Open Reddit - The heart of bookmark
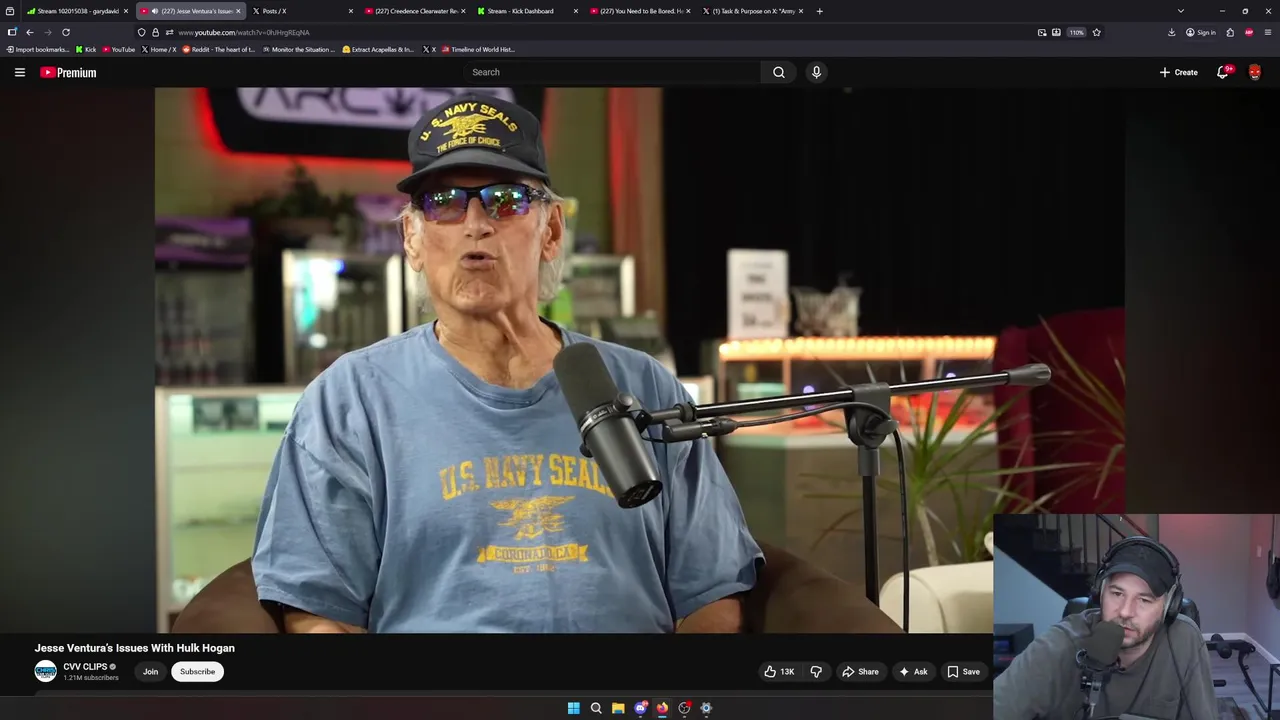The height and width of the screenshot is (720, 1280). (218, 49)
